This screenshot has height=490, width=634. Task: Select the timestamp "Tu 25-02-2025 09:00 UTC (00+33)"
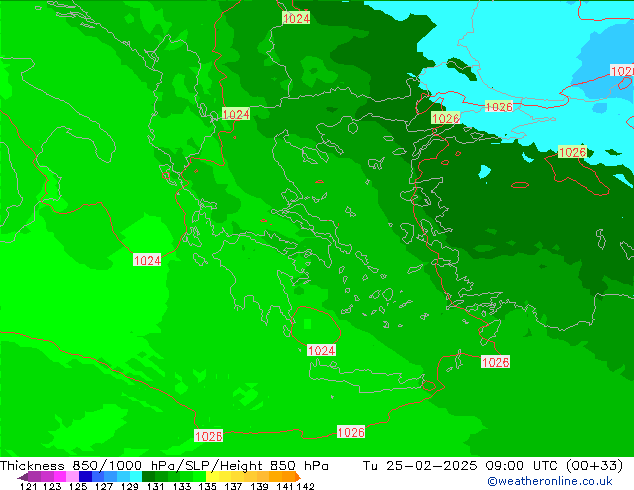493,466
